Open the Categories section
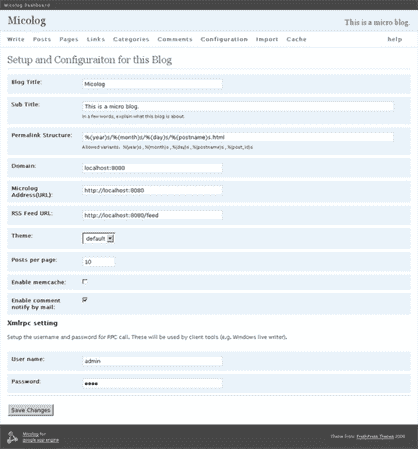The width and height of the screenshot is (418, 449). pos(131,39)
